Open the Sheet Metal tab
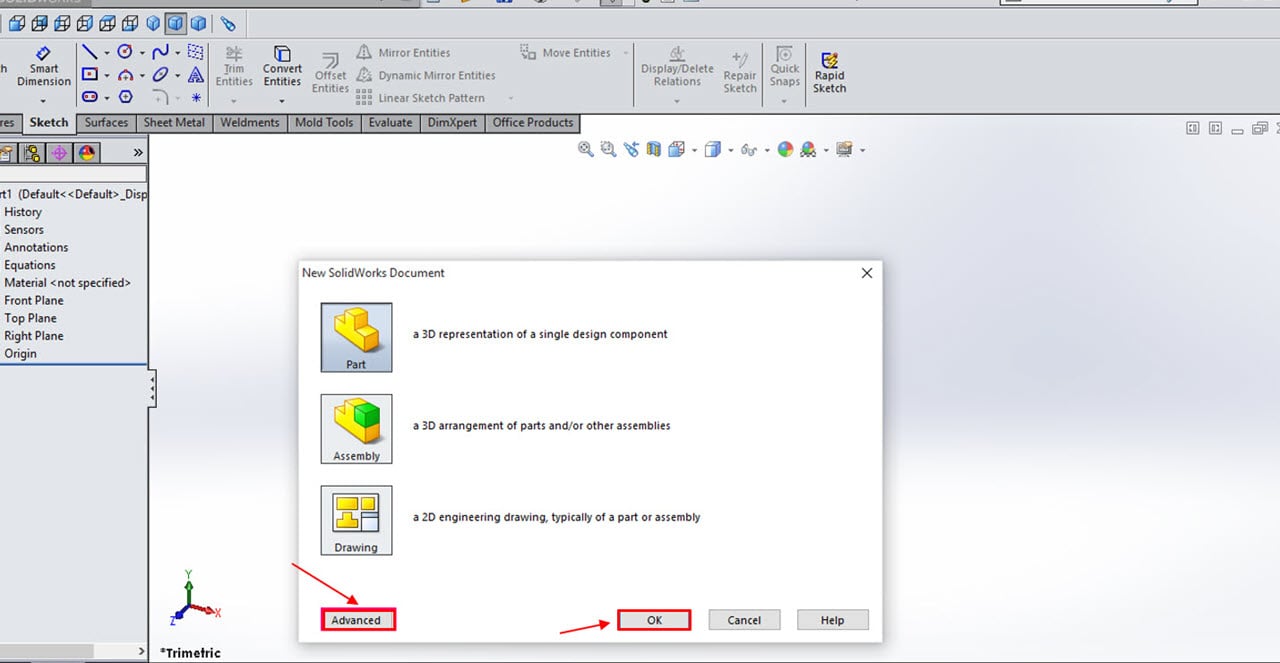Screen dimensions: 1280x663 click(173, 122)
